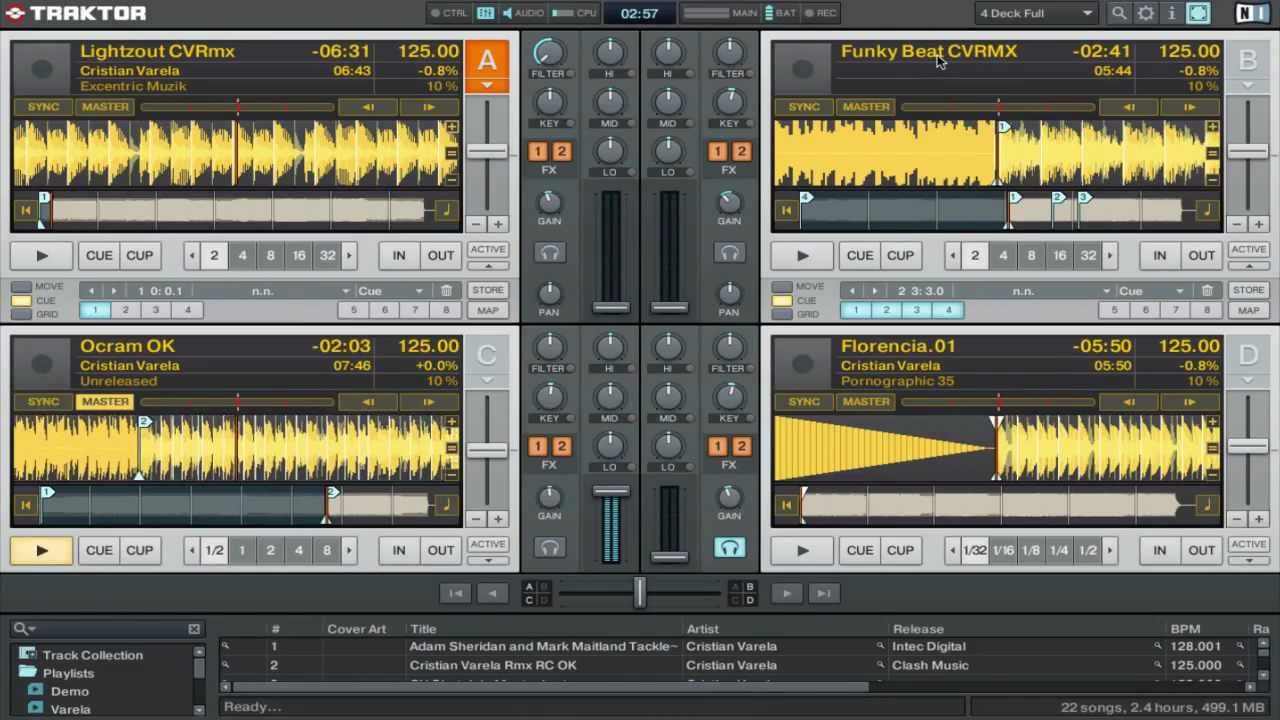The image size is (1280, 720).
Task: Clear the browser search field X icon
Action: (x=194, y=629)
